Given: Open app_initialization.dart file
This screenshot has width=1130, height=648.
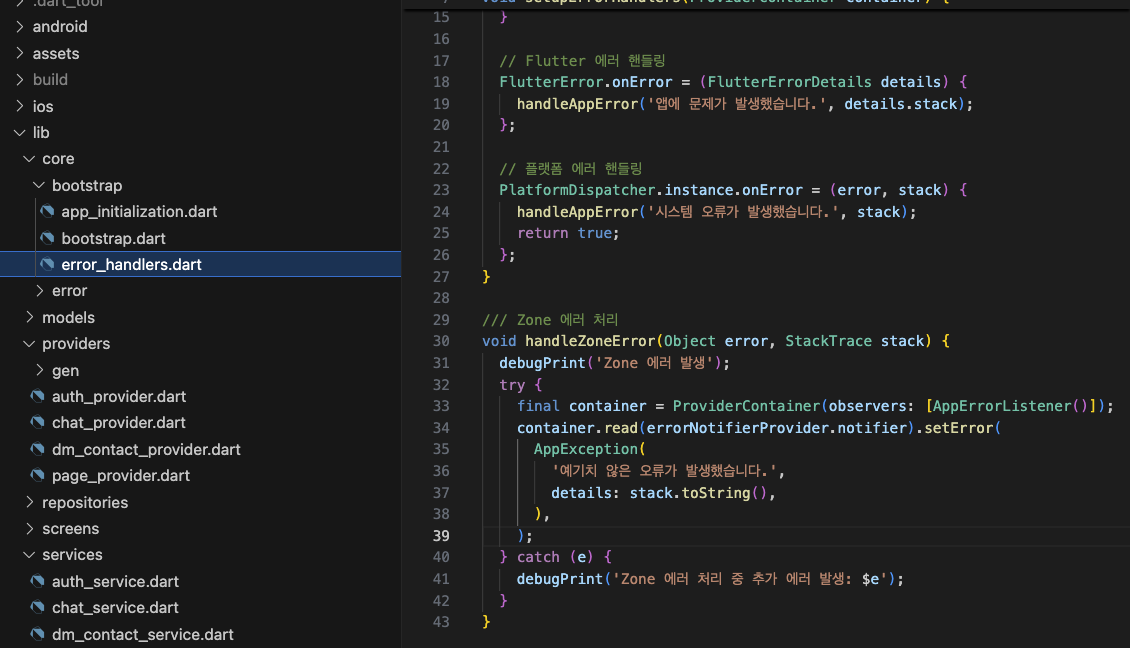Looking at the screenshot, I should coord(139,211).
